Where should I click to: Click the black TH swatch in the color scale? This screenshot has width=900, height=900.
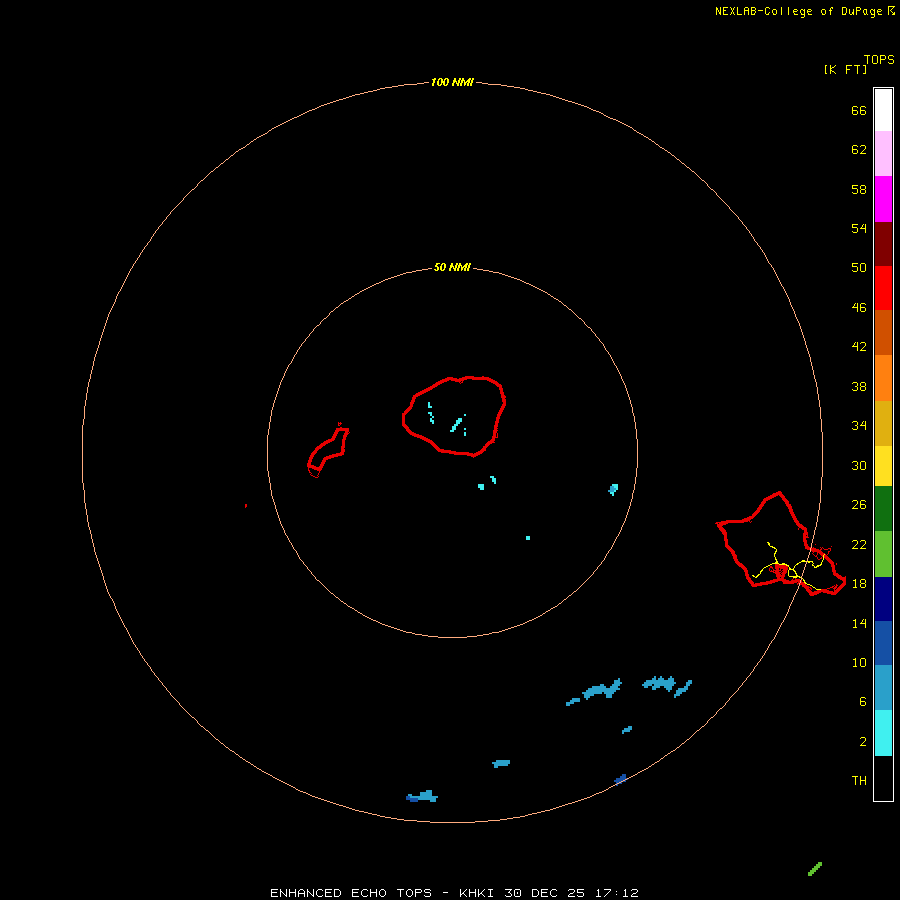pyautogui.click(x=883, y=778)
